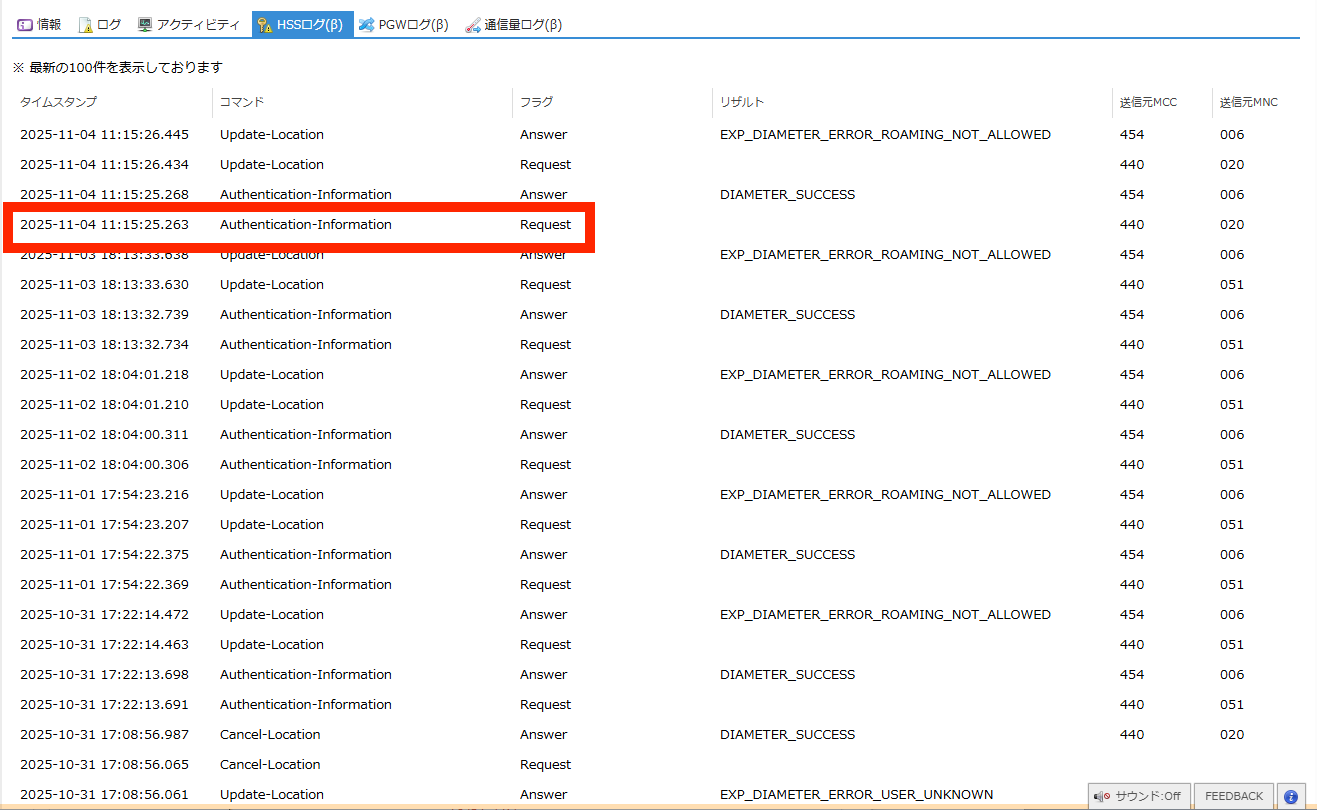Click the speaker icon beside サウンド:Off

pos(1102,796)
